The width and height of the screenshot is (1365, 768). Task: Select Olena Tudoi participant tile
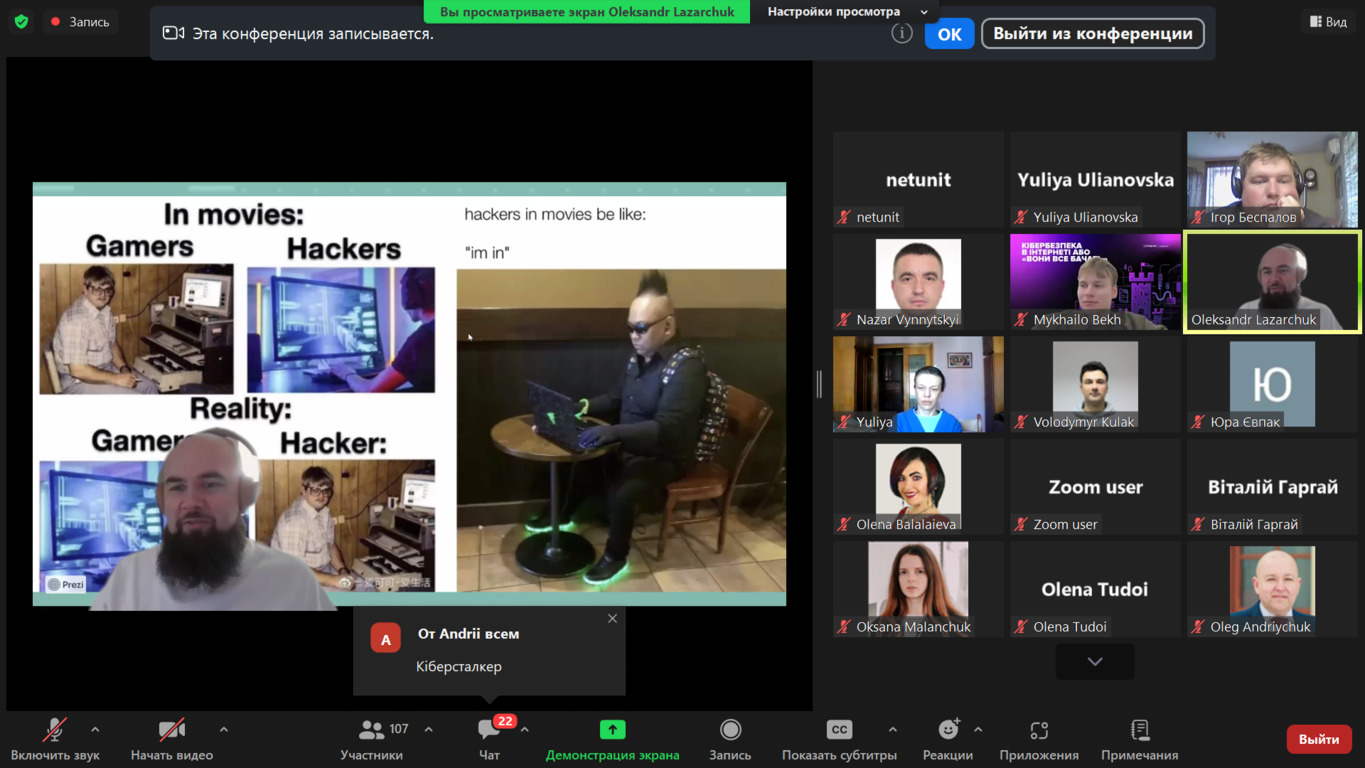[x=1095, y=589]
